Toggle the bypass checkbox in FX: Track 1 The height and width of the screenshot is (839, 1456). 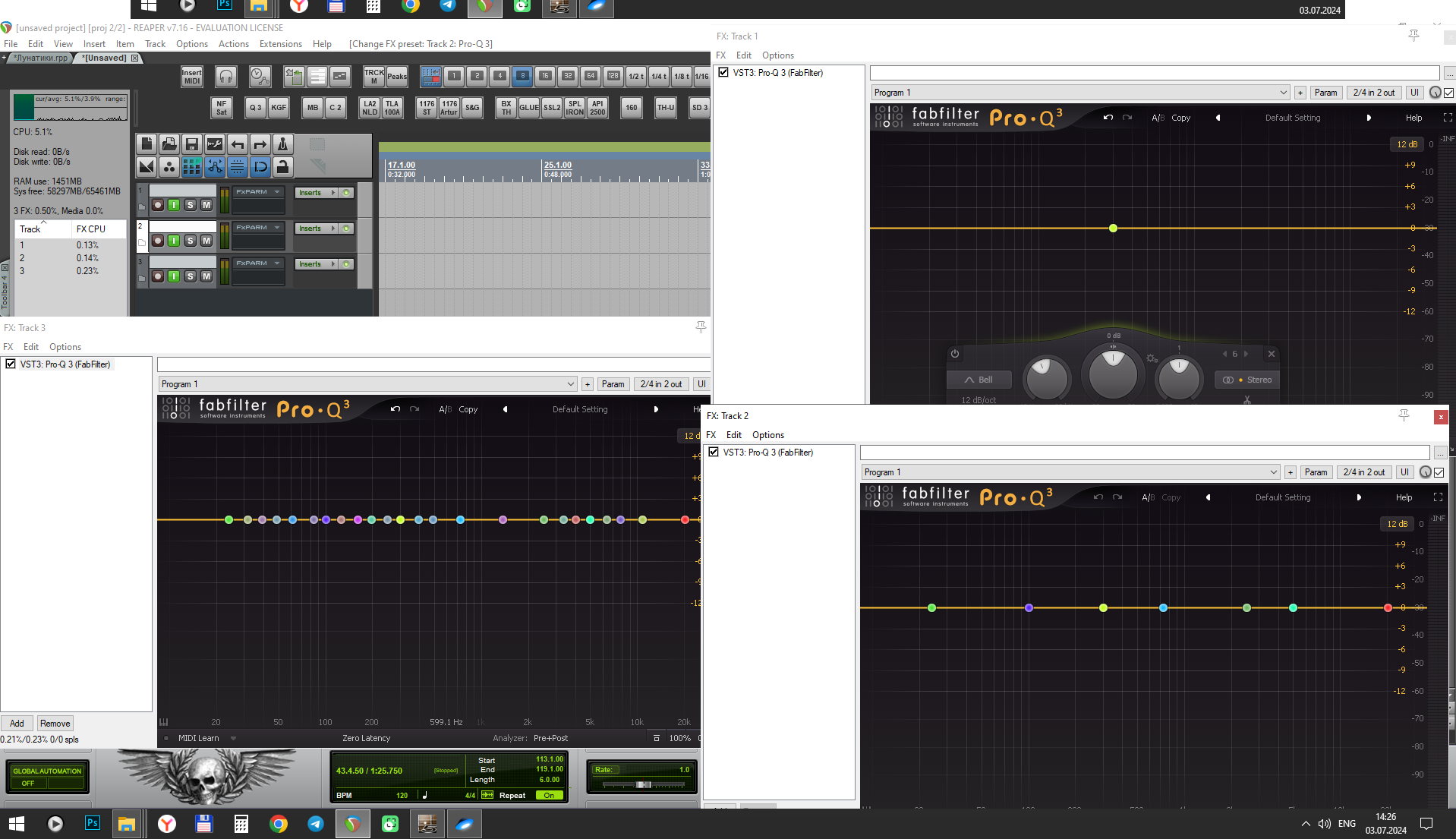(1449, 93)
